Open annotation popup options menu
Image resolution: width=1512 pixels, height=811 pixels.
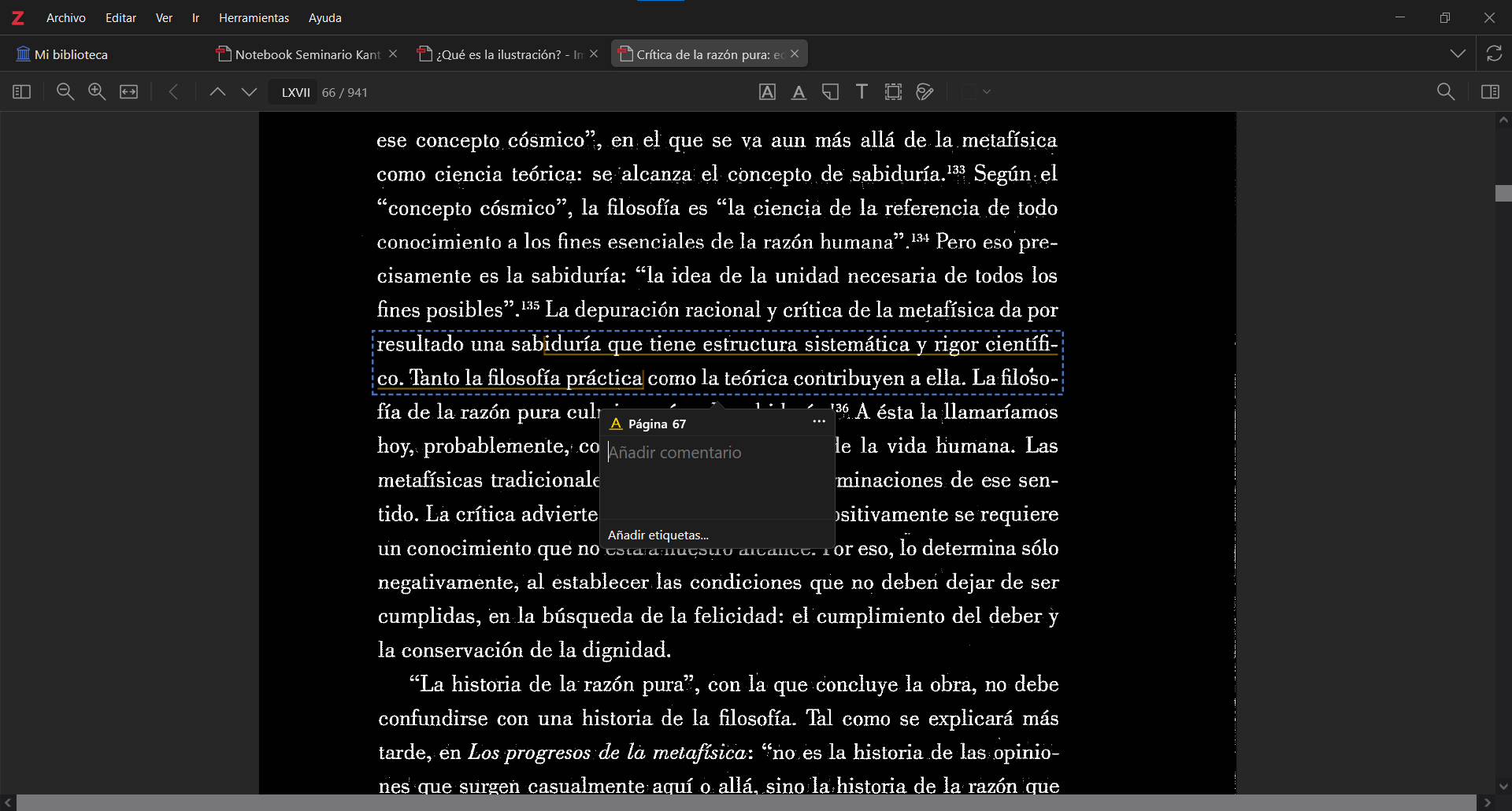(x=819, y=422)
